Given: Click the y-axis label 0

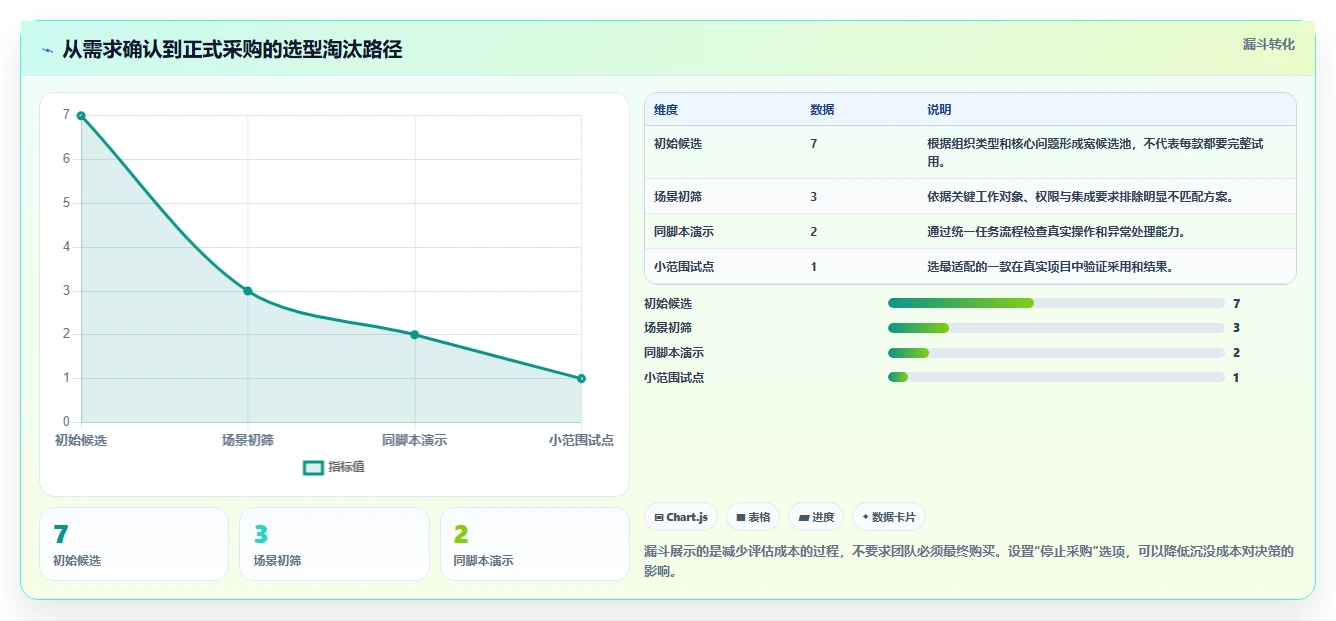Looking at the screenshot, I should tap(66, 422).
